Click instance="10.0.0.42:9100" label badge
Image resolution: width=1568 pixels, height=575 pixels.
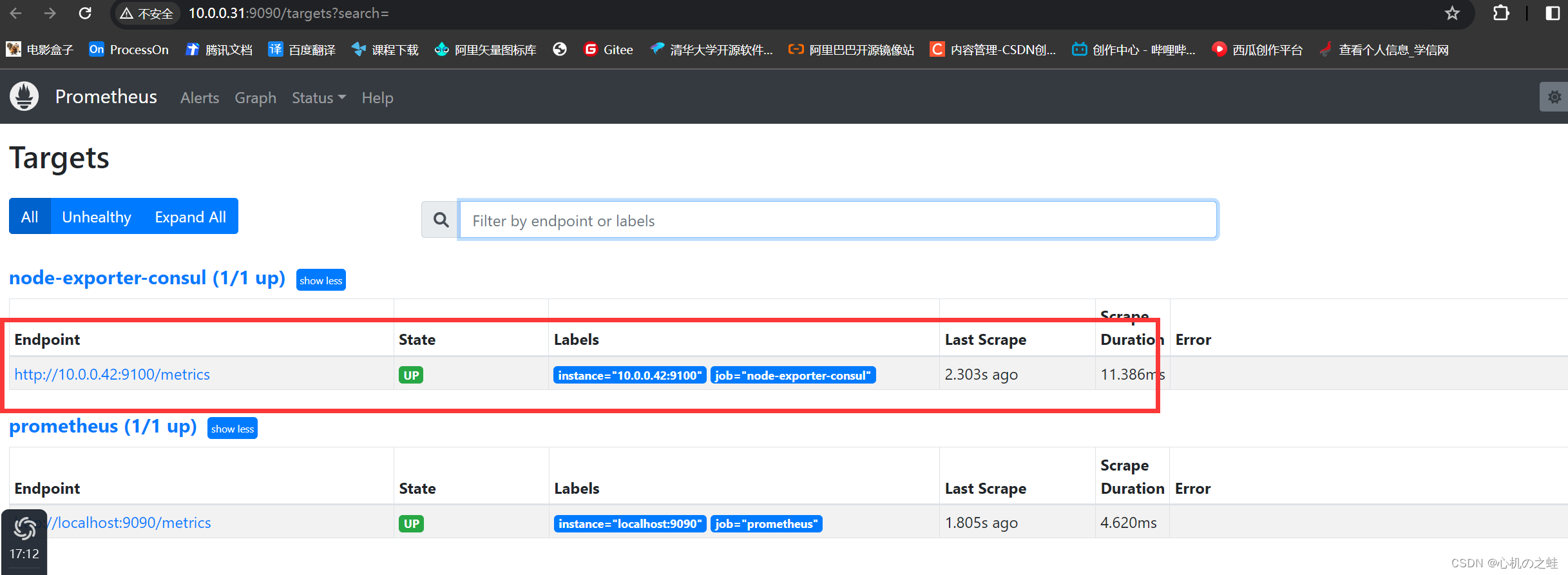630,375
